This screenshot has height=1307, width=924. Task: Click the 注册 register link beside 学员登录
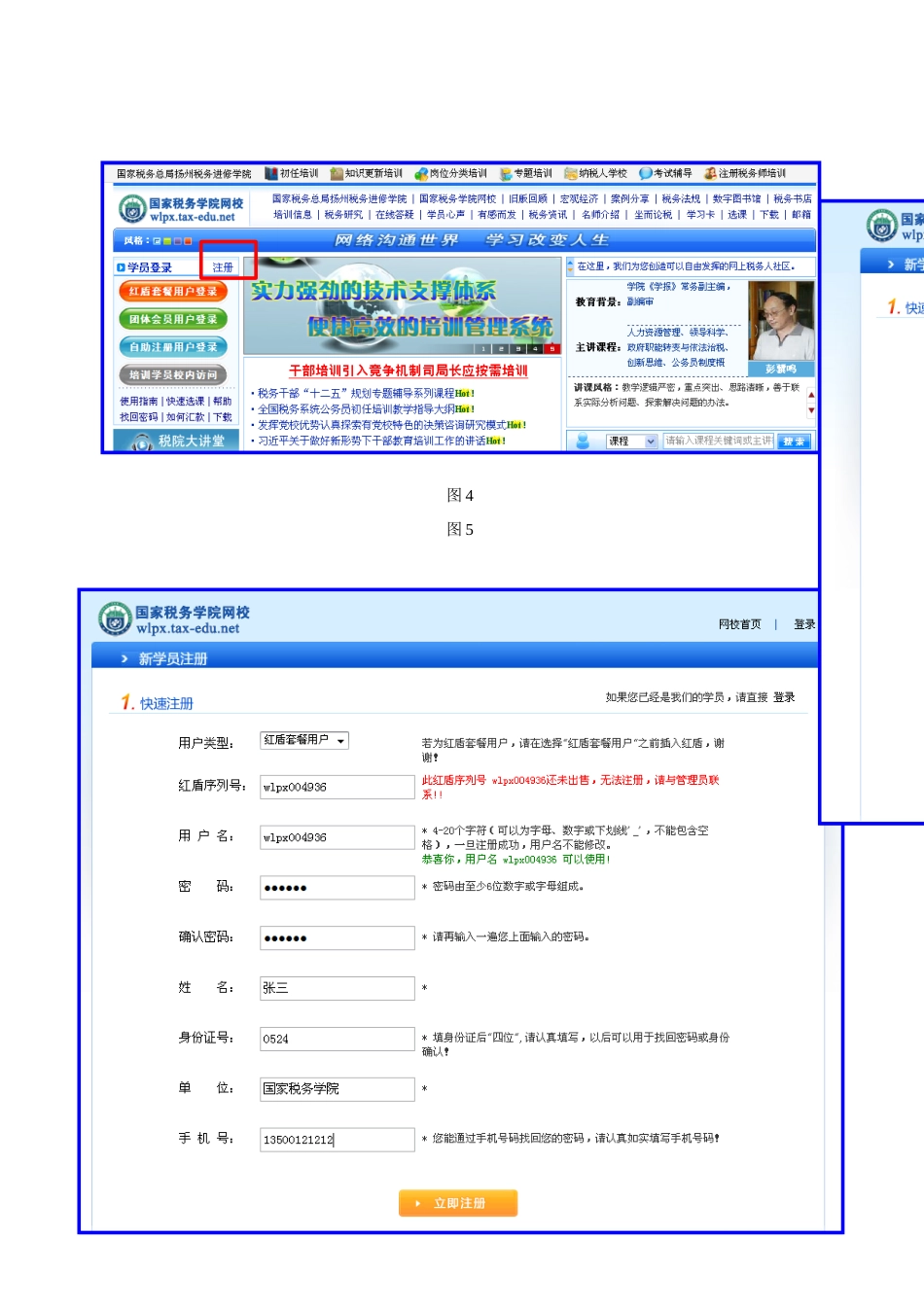(223, 267)
